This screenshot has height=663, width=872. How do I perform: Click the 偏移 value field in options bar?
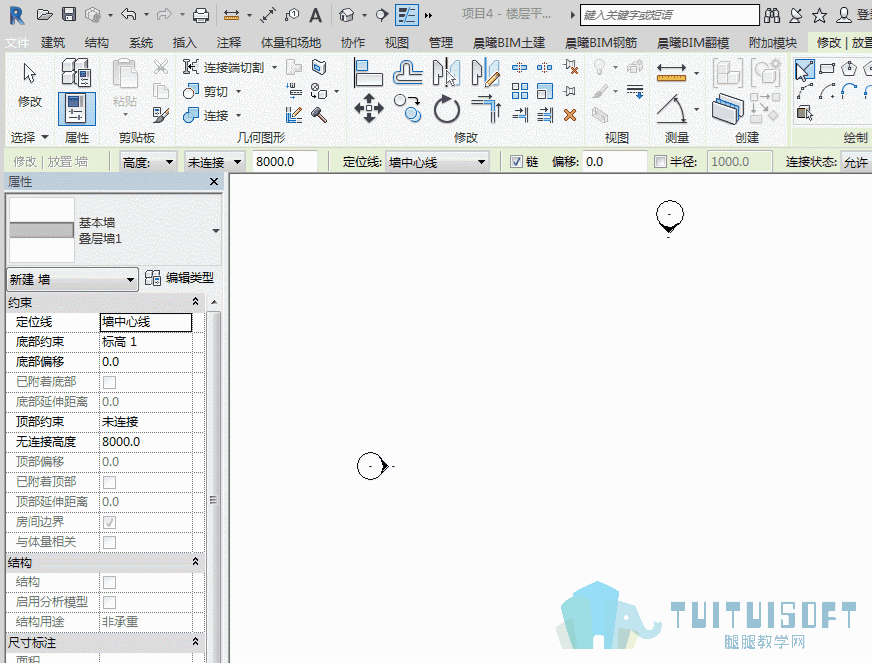point(614,162)
